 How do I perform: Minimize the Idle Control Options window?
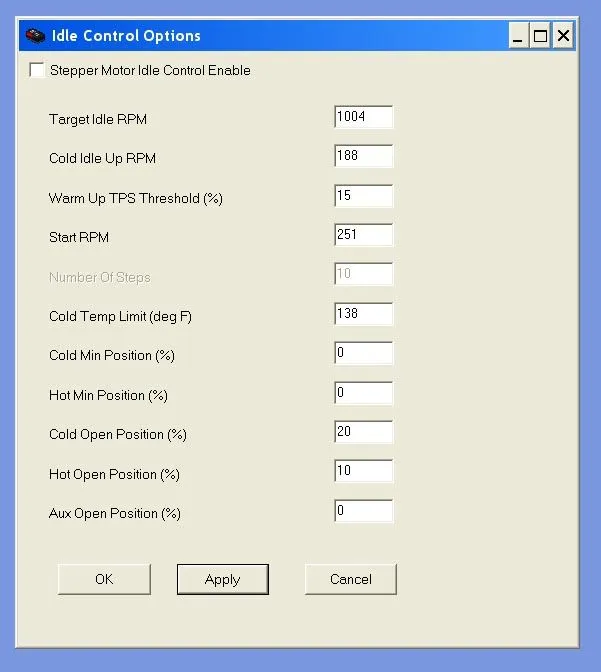(518, 37)
